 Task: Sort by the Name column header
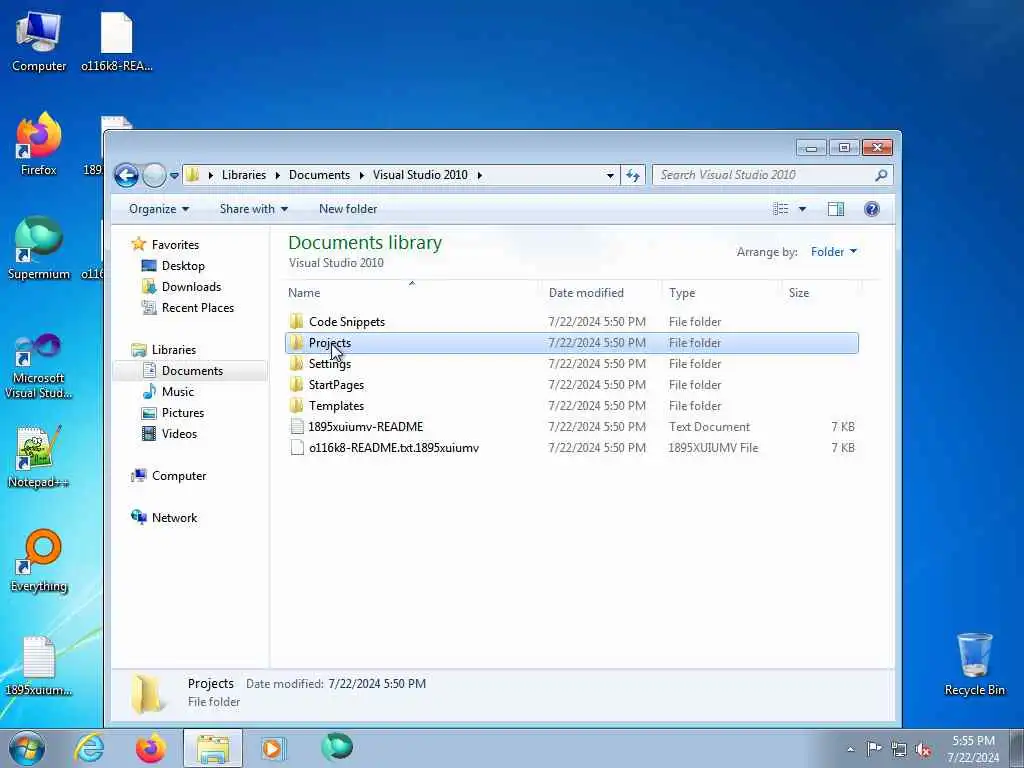point(412,293)
